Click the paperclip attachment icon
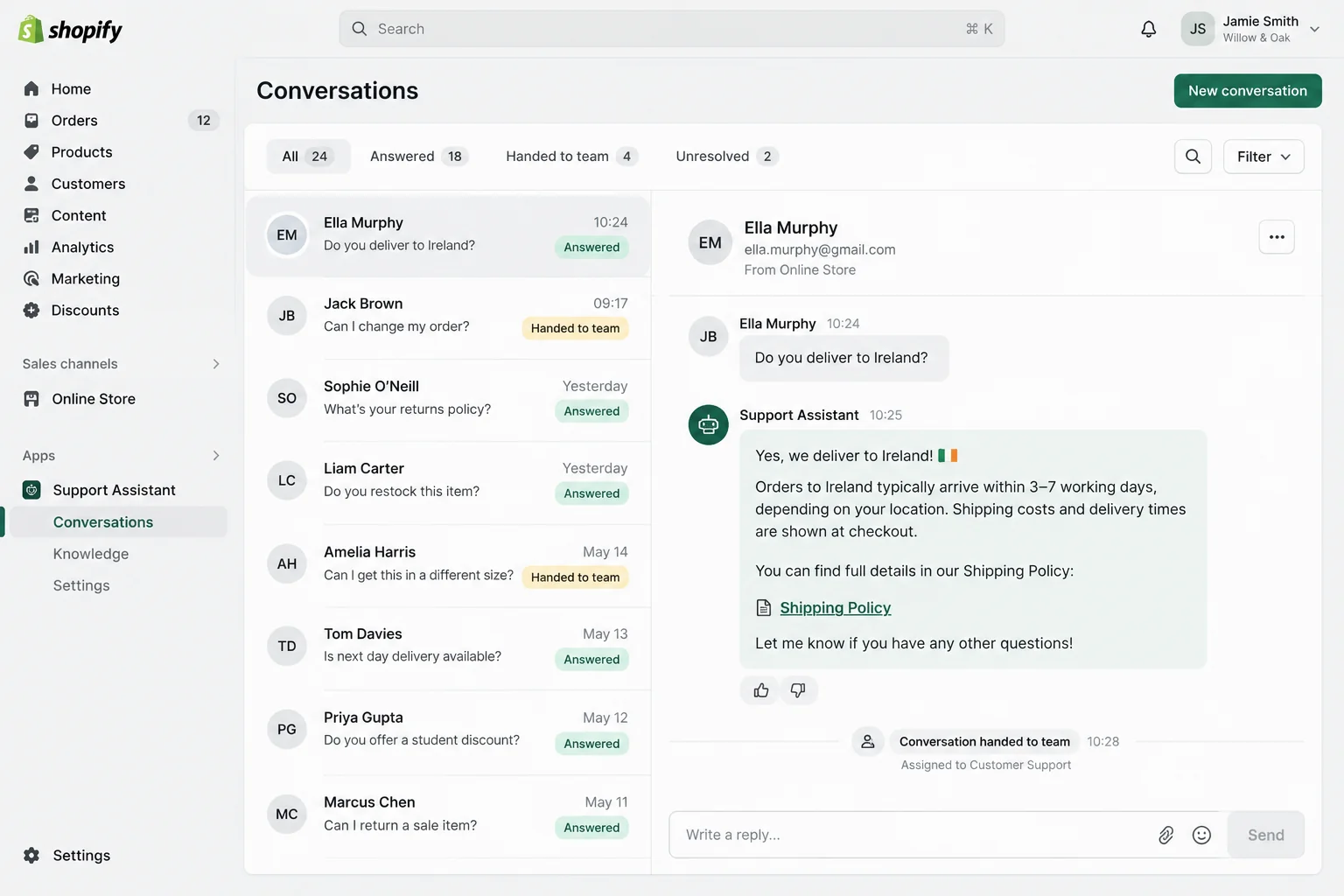The width and height of the screenshot is (1344, 896). point(1165,835)
